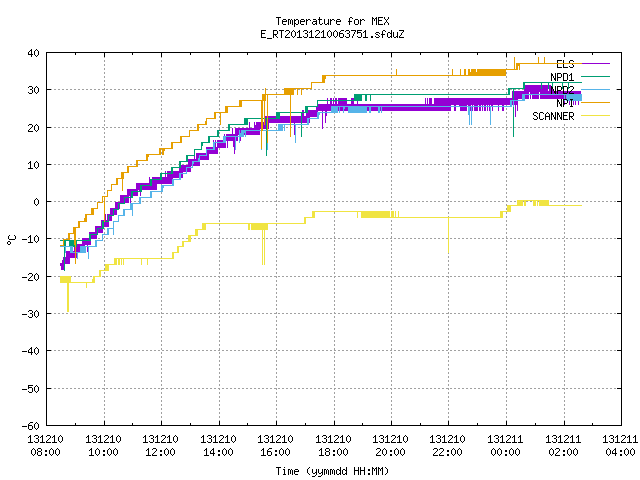Click the SCANNER legend label
The image size is (640, 480).
point(553,116)
